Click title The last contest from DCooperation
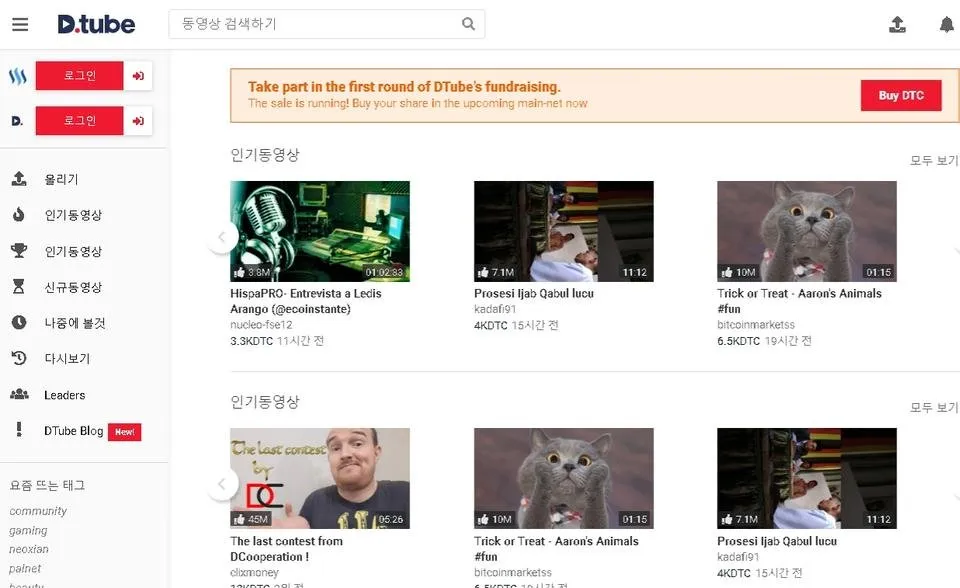The width and height of the screenshot is (960, 588). point(286,549)
